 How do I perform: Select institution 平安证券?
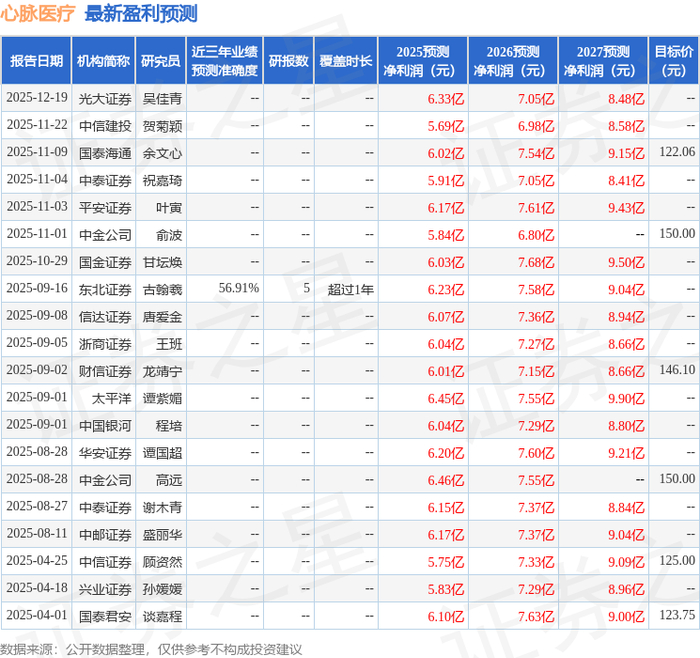pos(105,208)
